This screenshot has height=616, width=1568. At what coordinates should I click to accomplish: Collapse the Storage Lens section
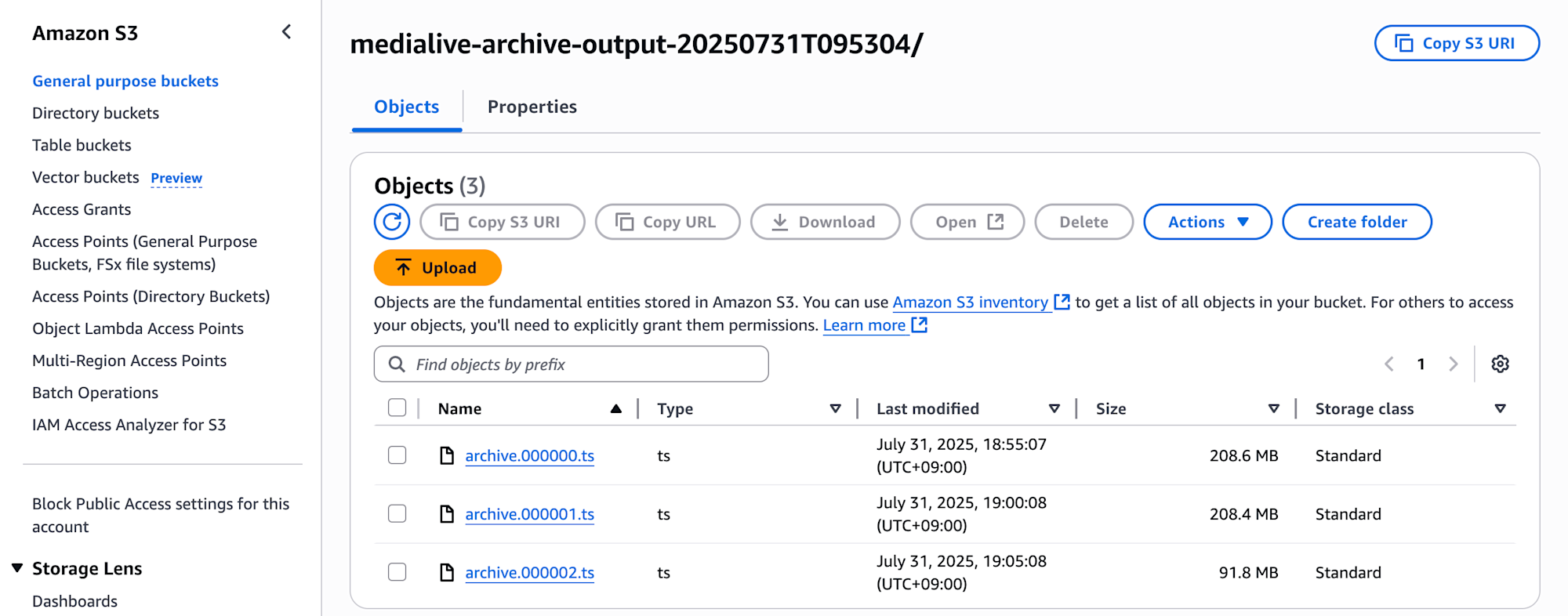17,568
